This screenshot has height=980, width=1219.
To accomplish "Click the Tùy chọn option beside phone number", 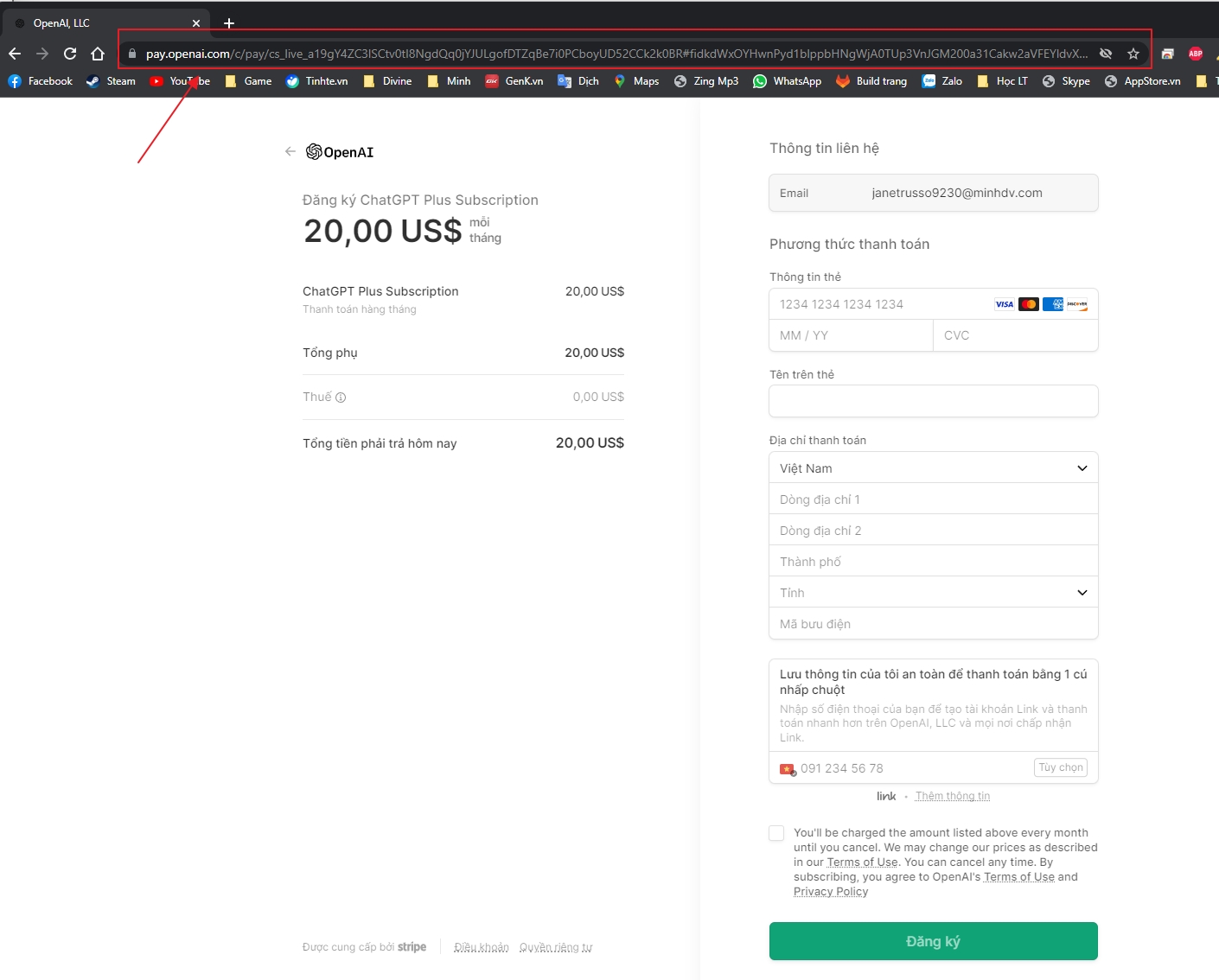I will click(x=1060, y=767).
